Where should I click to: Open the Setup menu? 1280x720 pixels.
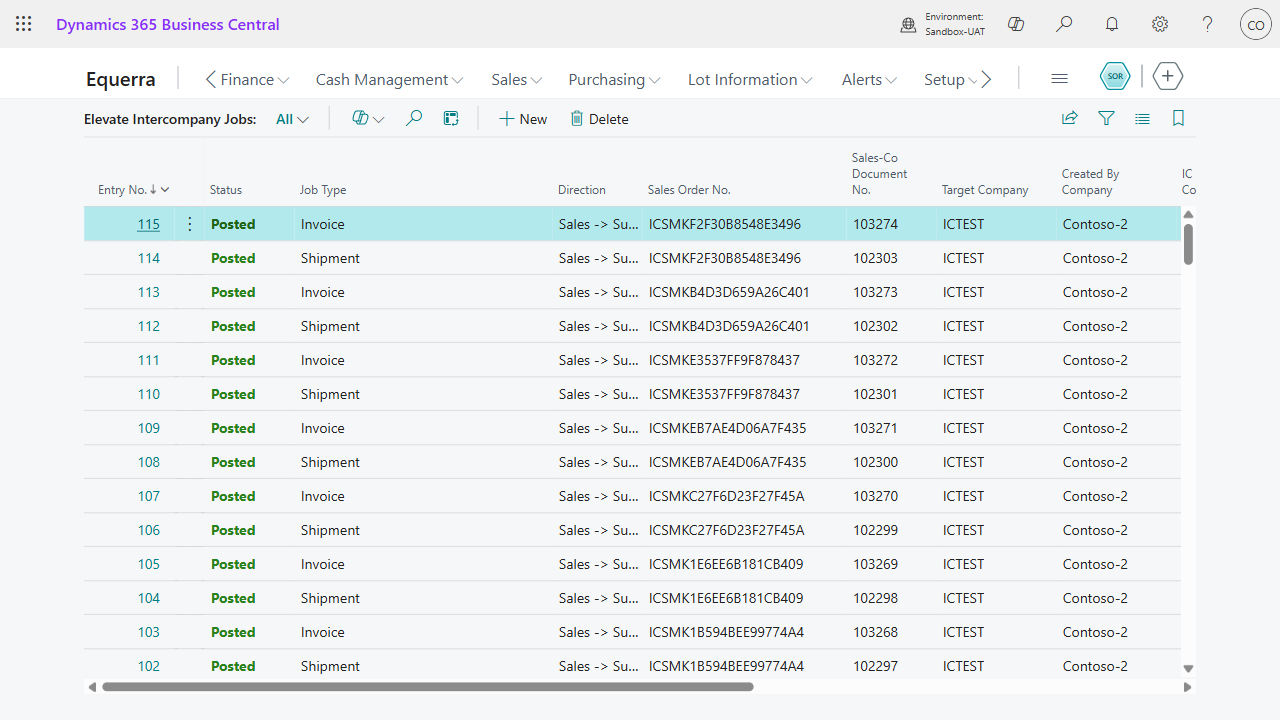pyautogui.click(x=950, y=79)
